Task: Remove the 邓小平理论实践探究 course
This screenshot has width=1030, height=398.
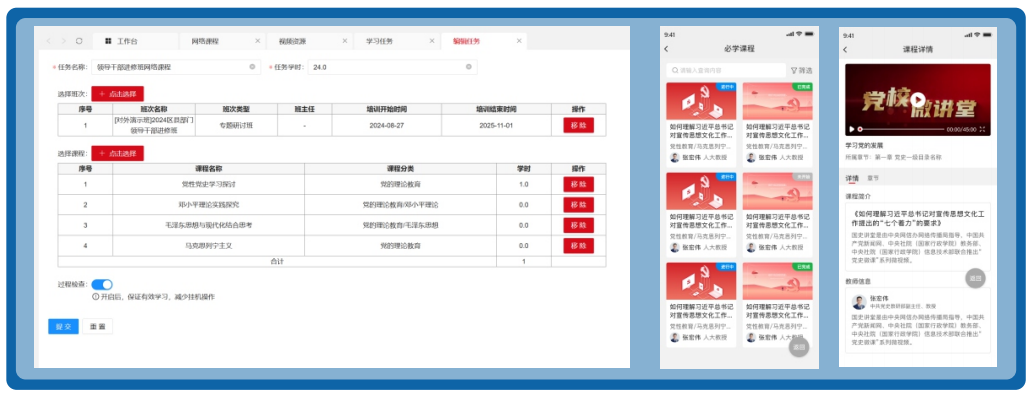Action: [x=578, y=205]
